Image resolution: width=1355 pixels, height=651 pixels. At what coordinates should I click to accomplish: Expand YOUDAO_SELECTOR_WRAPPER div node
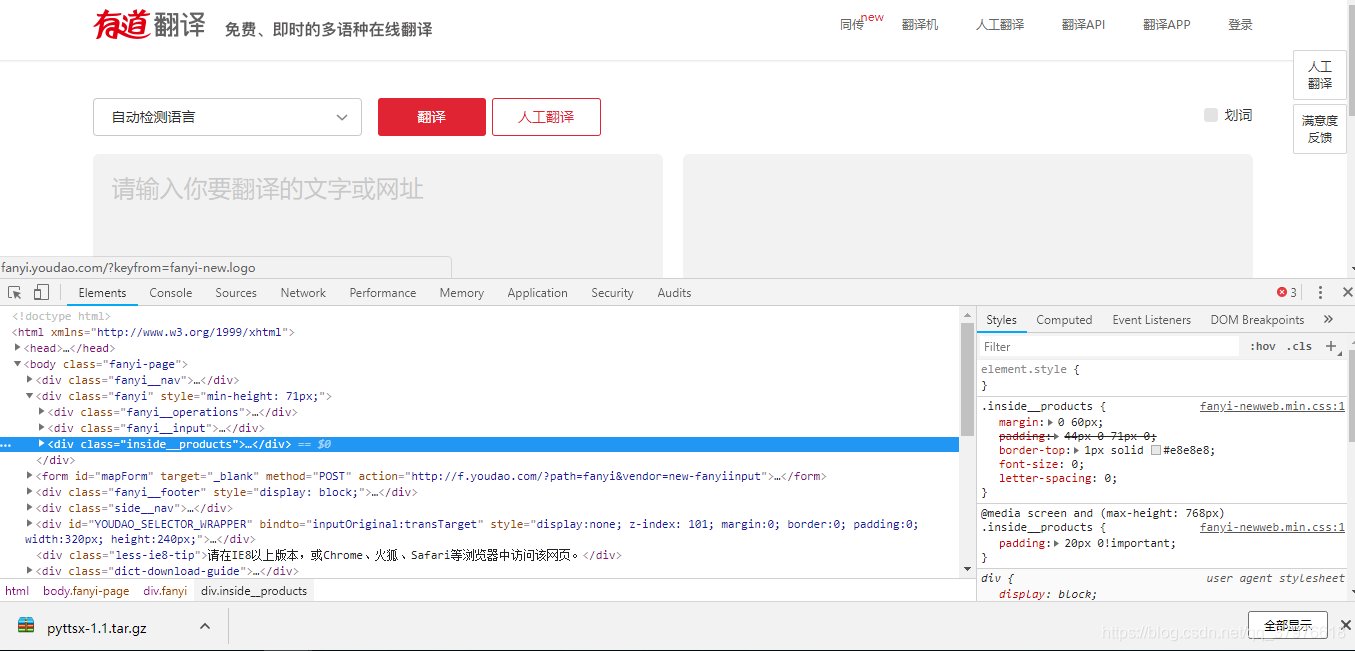[x=30, y=523]
